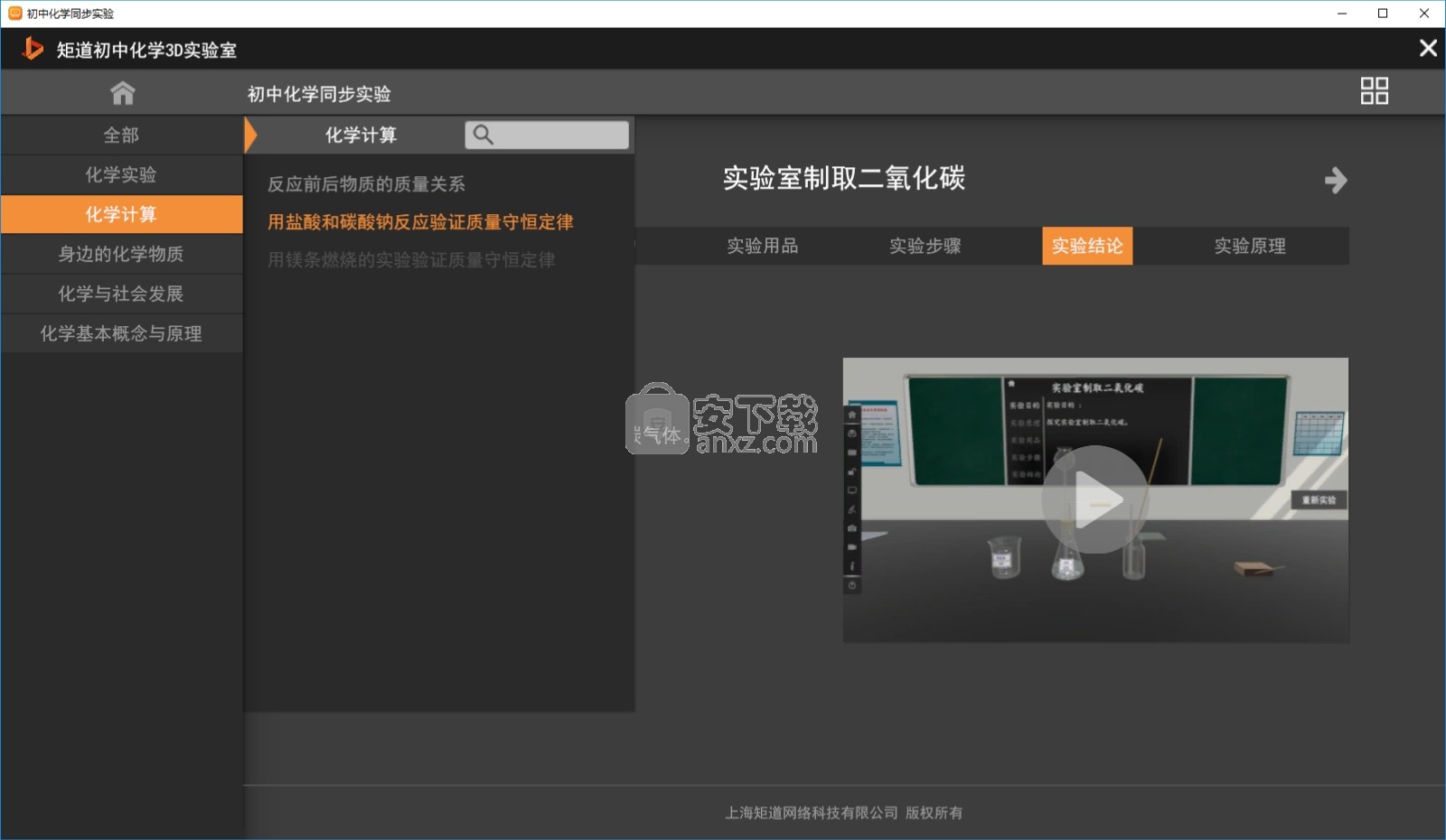Switch to the 实验步骤 tab
Image resolution: width=1446 pixels, height=840 pixels.
925,246
